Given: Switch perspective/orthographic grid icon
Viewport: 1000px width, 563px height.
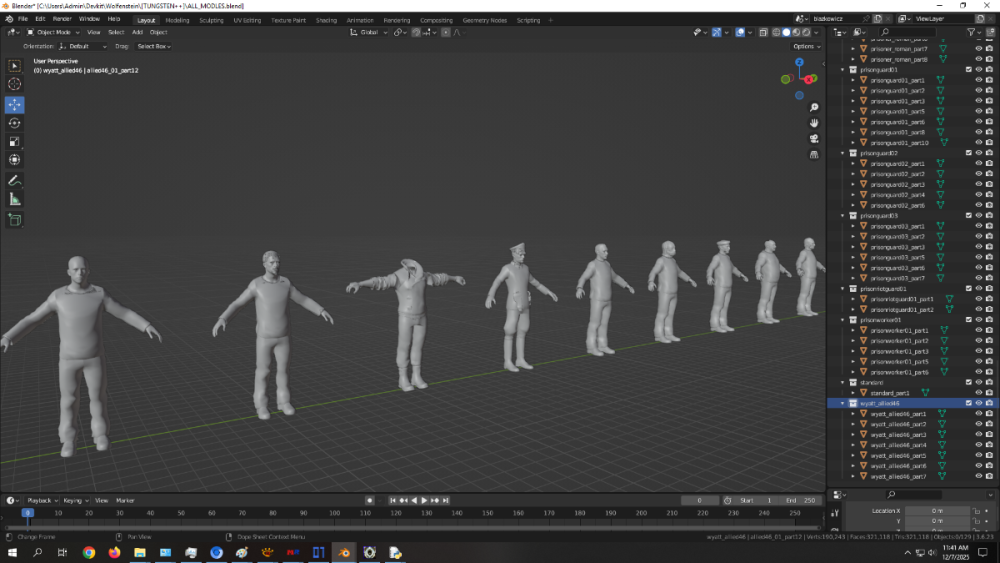Looking at the screenshot, I should pos(814,155).
